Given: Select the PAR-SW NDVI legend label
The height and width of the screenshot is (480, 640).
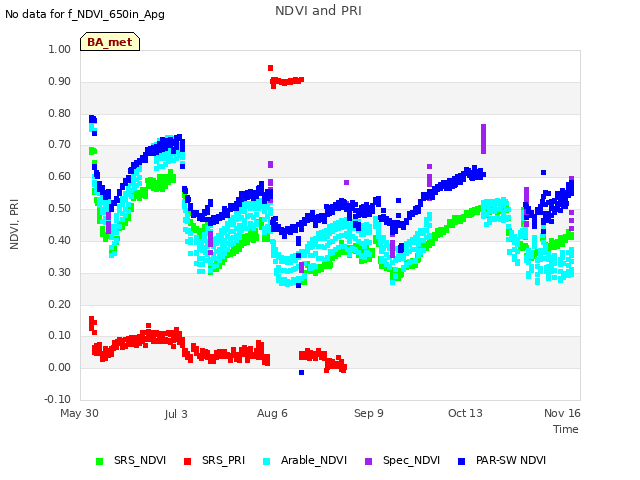Looking at the screenshot, I should (x=511, y=460).
